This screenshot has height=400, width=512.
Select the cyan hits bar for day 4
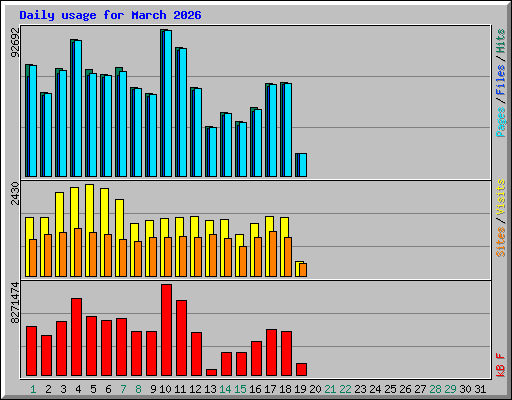[x=78, y=109]
